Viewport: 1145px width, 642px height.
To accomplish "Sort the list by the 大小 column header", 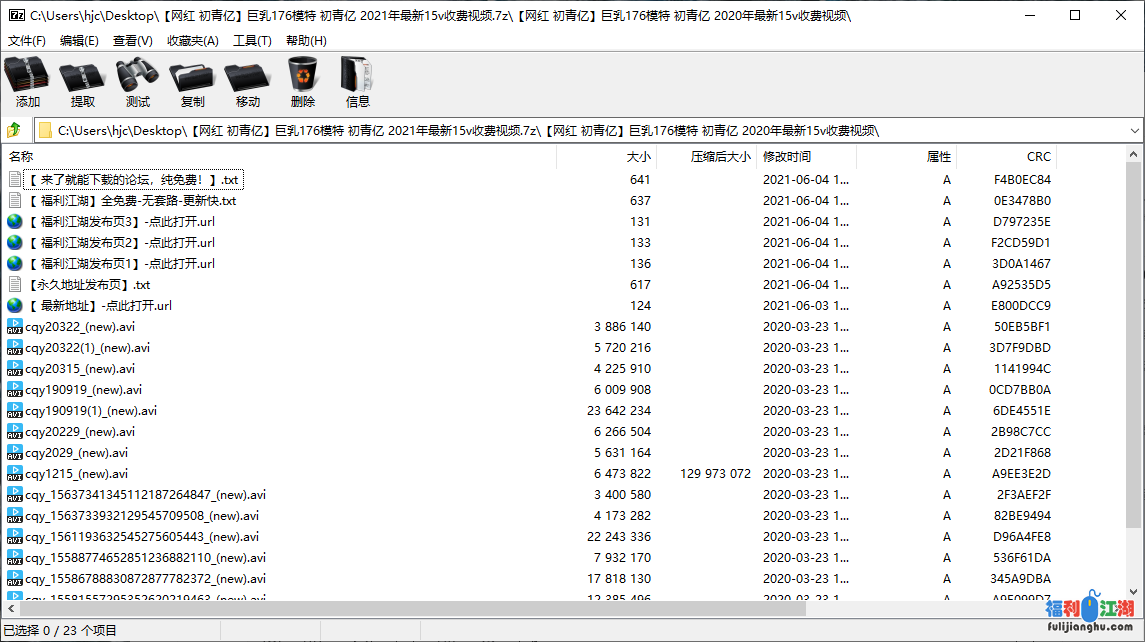I will click(638, 157).
